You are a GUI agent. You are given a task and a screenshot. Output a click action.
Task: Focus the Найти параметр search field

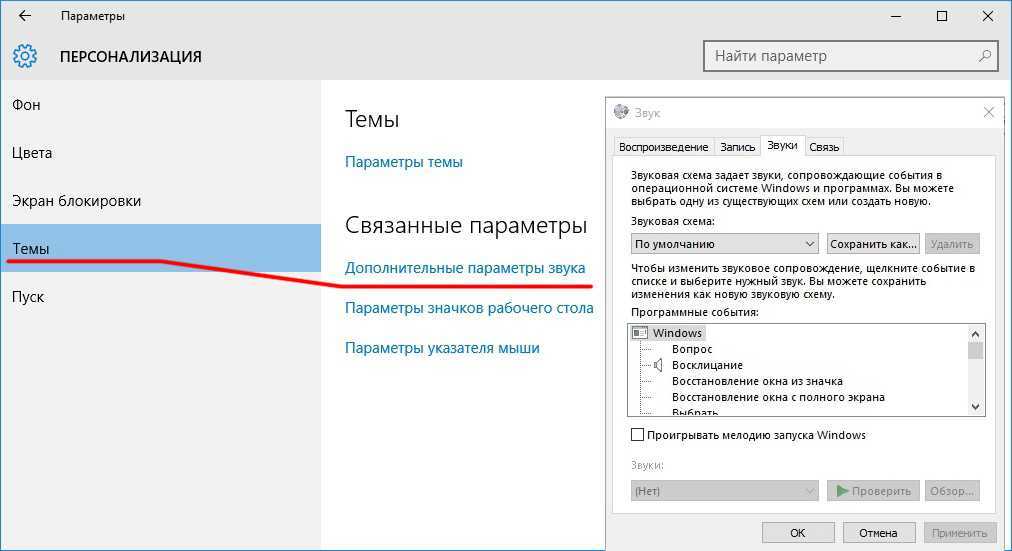click(x=851, y=56)
